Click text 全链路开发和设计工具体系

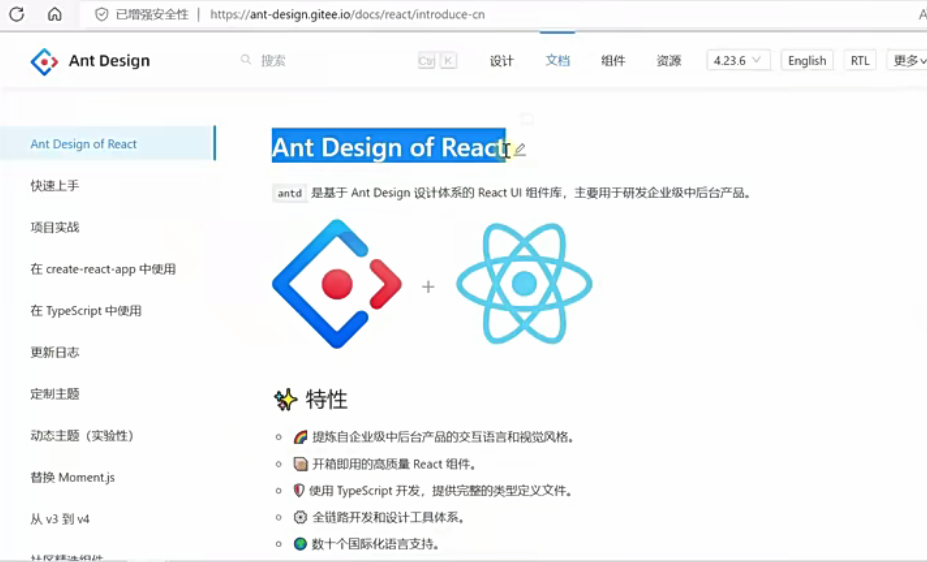point(388,517)
